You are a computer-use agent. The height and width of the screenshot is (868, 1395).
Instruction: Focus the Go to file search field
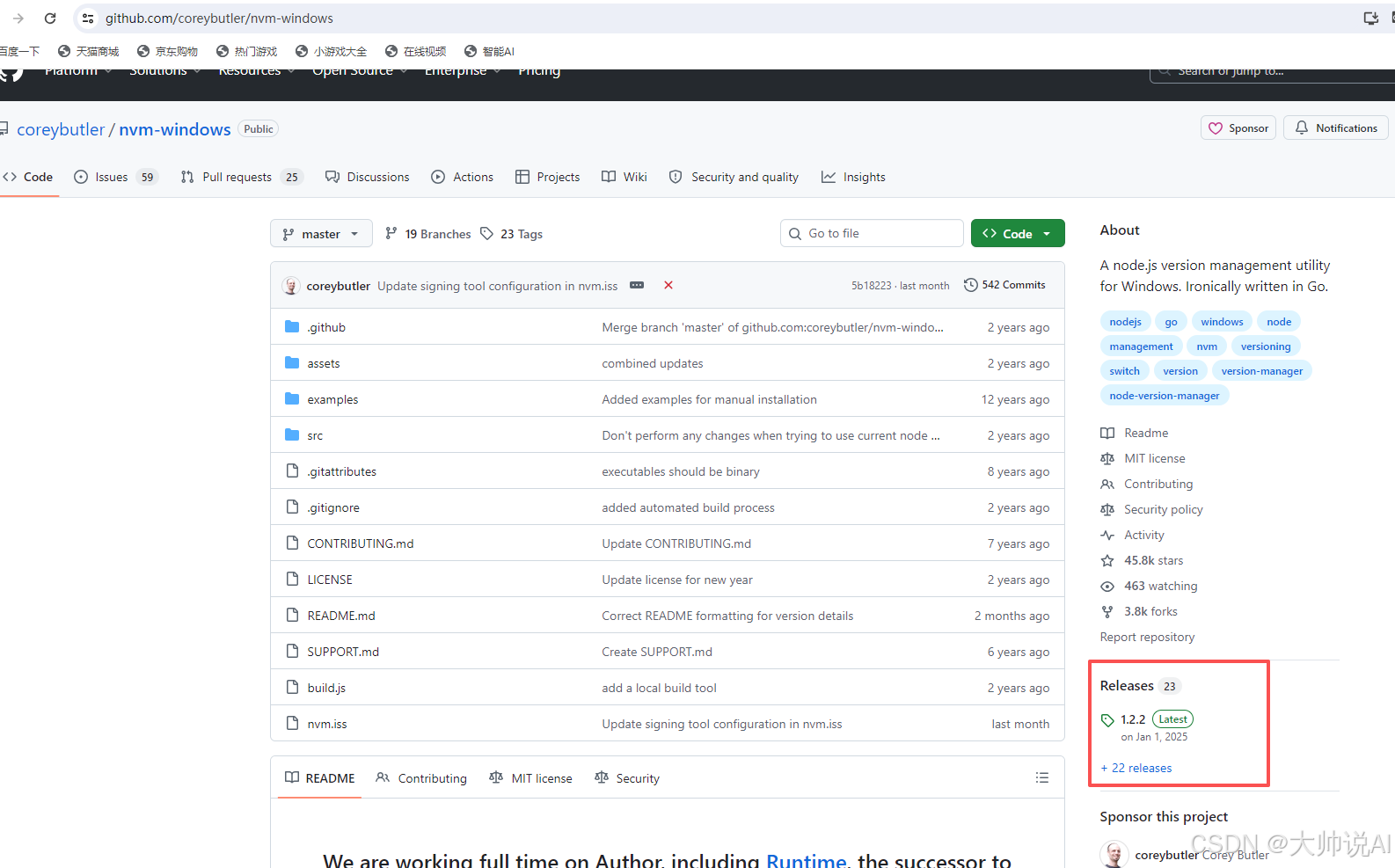(872, 233)
